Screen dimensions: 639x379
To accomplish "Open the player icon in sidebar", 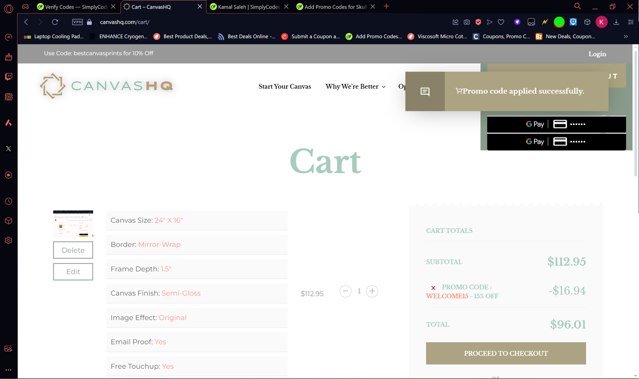I will pyautogui.click(x=8, y=175).
